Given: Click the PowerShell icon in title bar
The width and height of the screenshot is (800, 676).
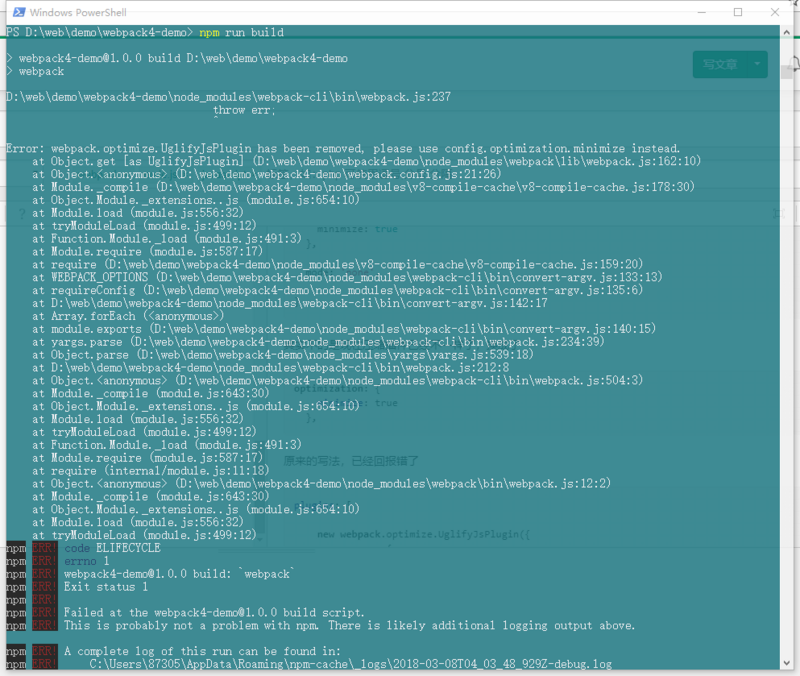Looking at the screenshot, I should tap(19, 12).
